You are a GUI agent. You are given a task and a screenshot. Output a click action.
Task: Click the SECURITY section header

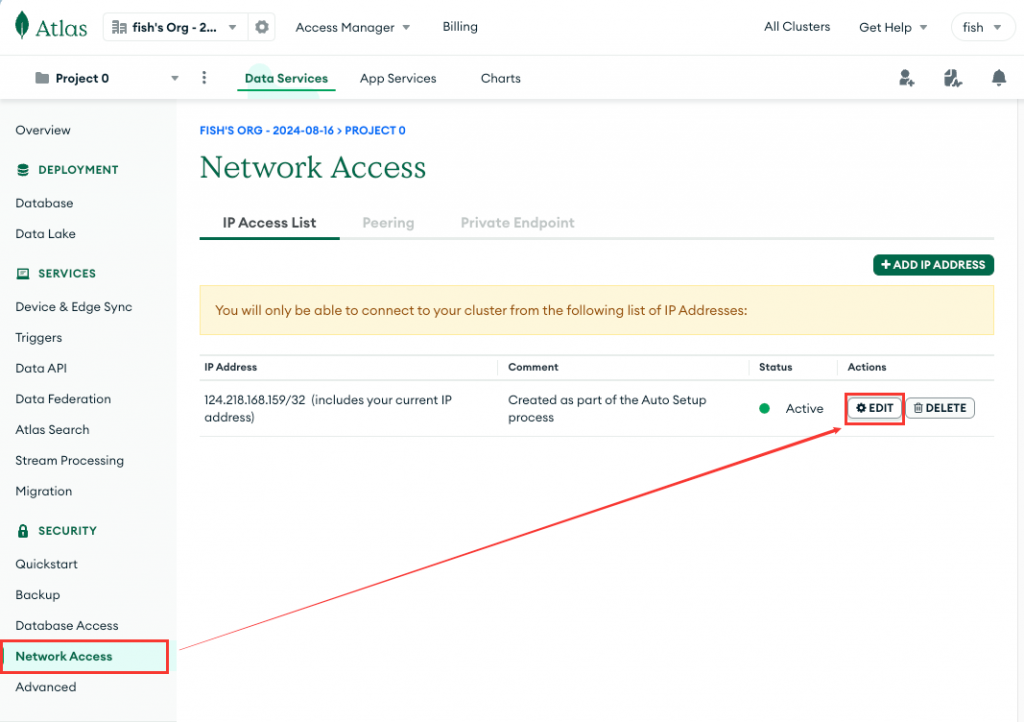(x=67, y=531)
